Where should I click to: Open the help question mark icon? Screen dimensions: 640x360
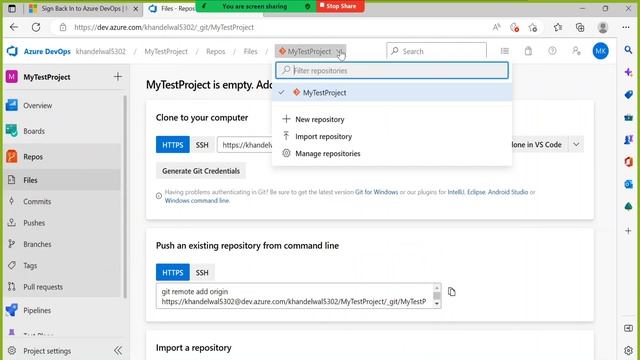552,51
